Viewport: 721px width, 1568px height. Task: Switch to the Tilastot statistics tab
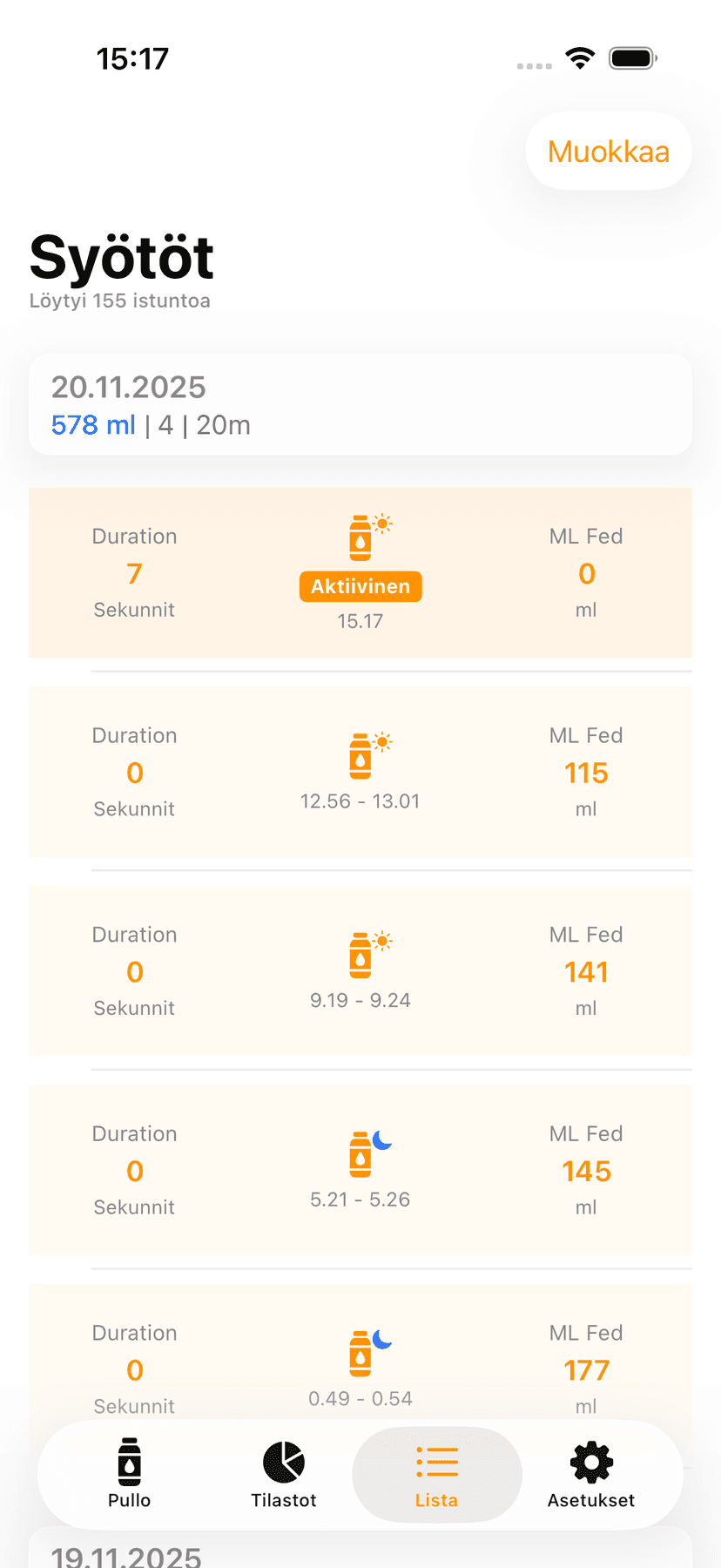coord(284,1473)
